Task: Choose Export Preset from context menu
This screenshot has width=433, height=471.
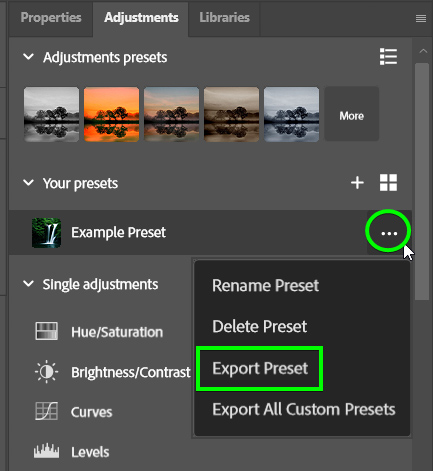Action: pyautogui.click(x=260, y=368)
